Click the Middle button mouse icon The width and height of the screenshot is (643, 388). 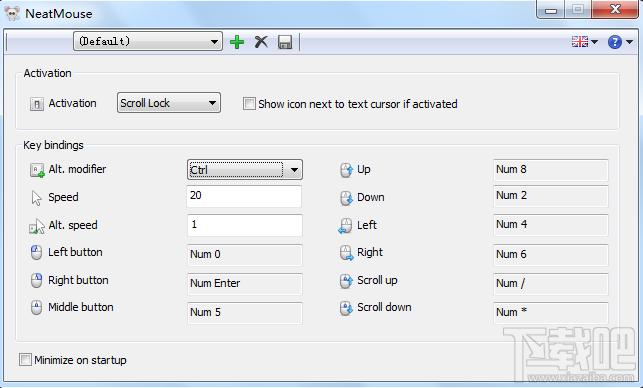[x=36, y=308]
